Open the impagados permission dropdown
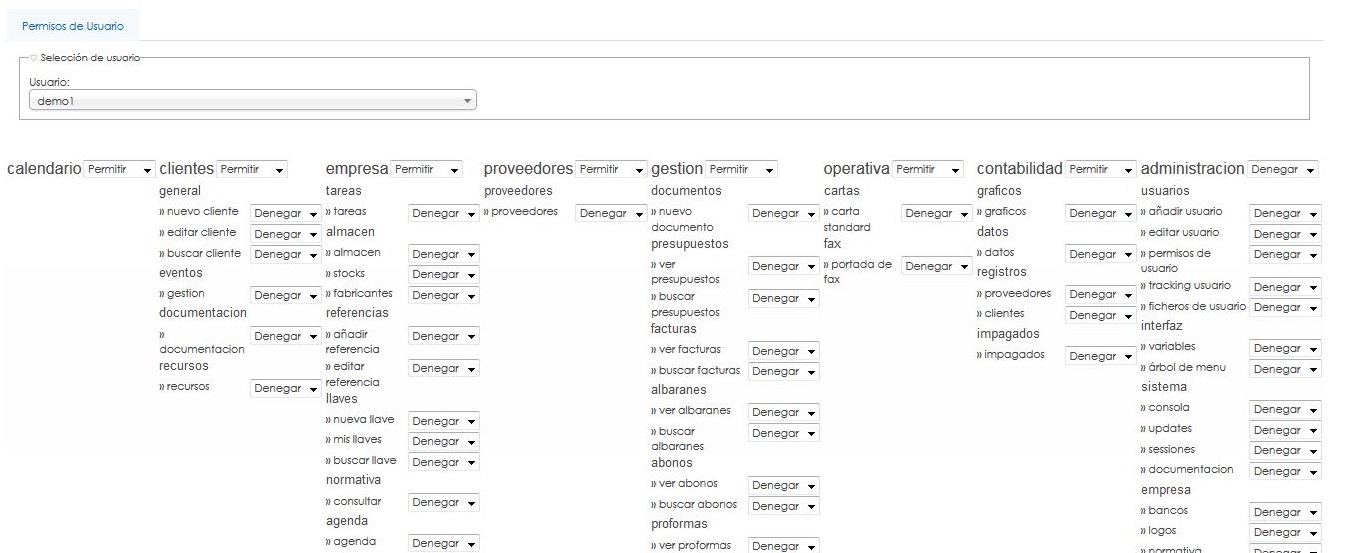 [1100, 357]
